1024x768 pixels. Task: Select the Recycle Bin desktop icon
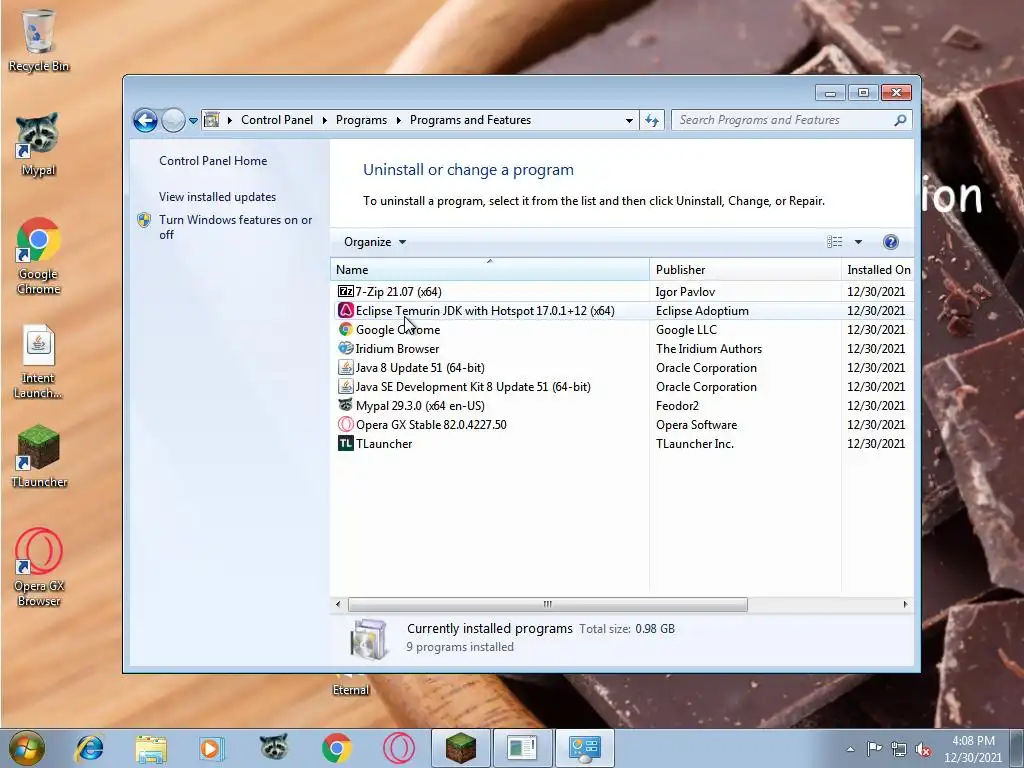[x=39, y=40]
